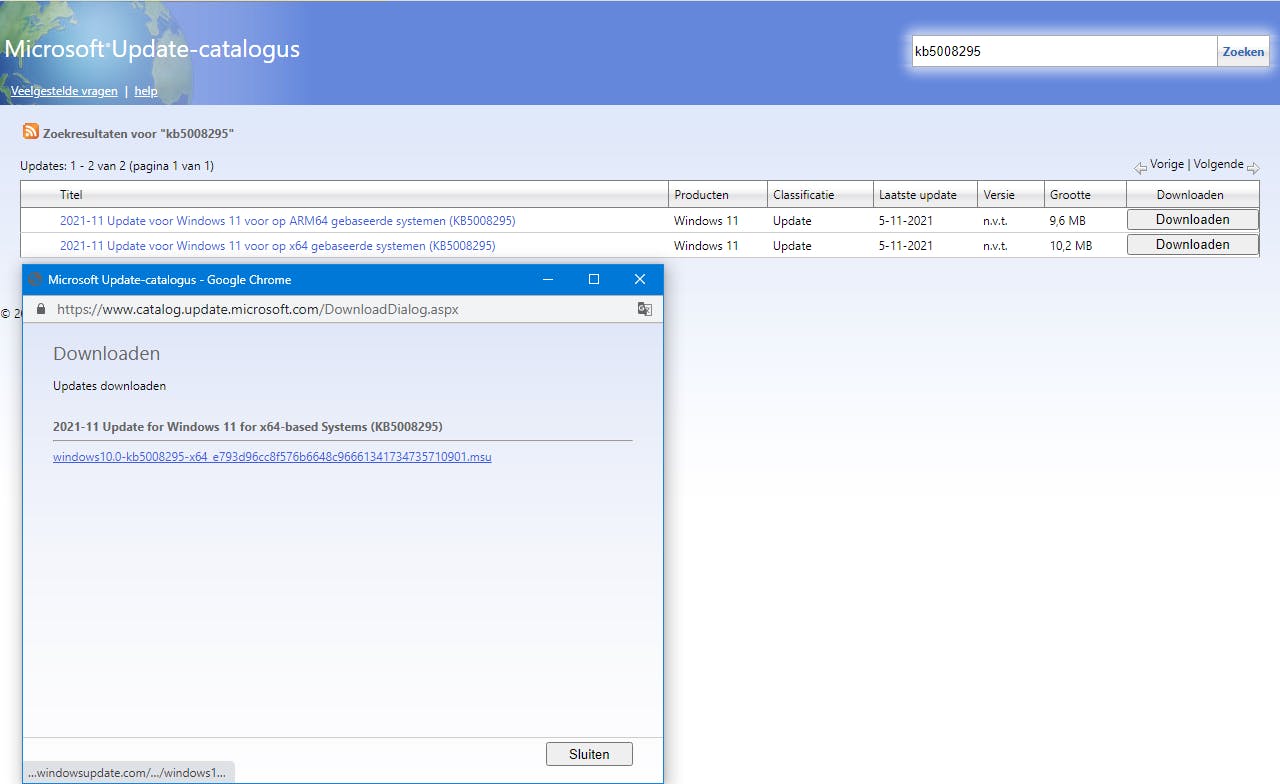
Task: Click '5-11-2021' date in x64 row
Action: pyautogui.click(x=906, y=246)
